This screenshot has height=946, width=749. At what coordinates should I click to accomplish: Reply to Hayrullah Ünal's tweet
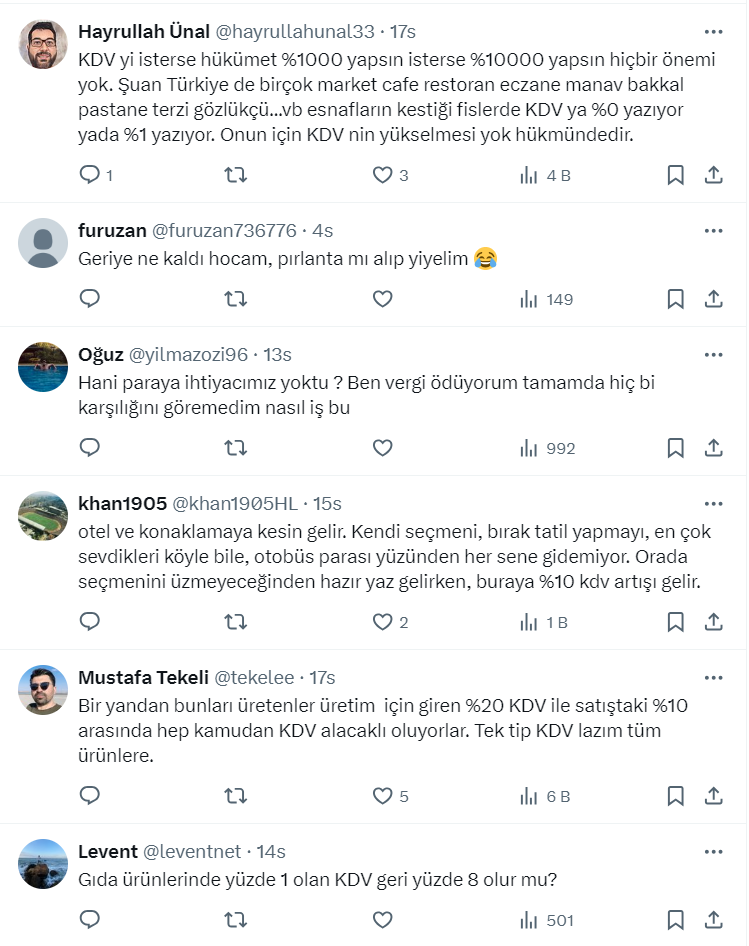(x=90, y=175)
